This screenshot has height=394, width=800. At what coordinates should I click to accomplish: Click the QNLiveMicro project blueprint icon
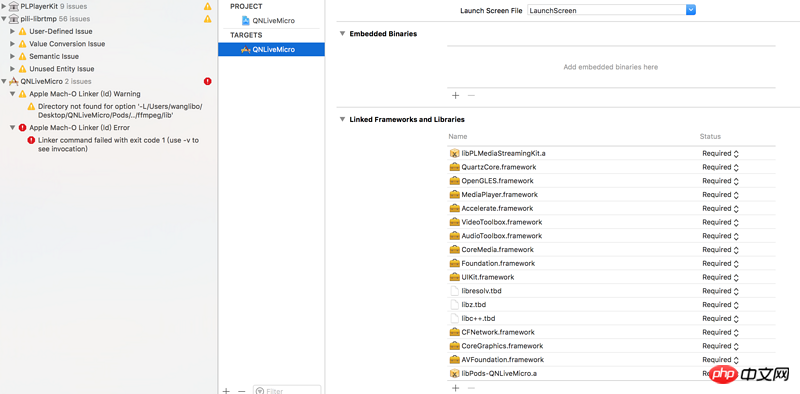[x=246, y=21]
